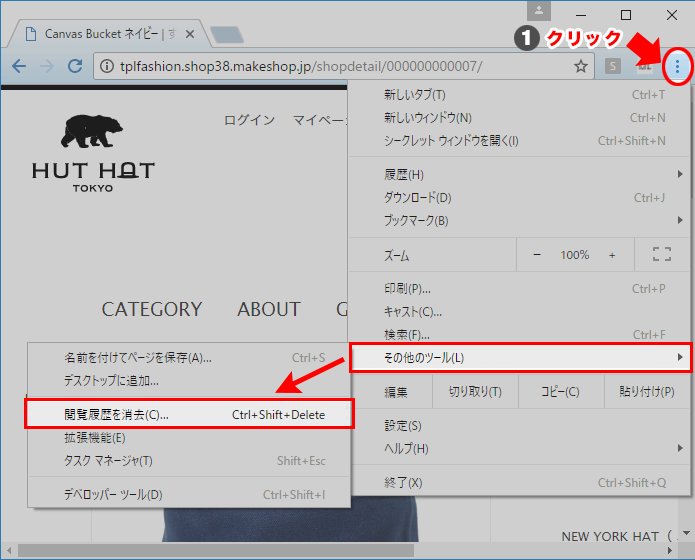Open シークレット ウィンドウを開く(I)
Image resolution: width=695 pixels, height=560 pixels.
[519, 141]
